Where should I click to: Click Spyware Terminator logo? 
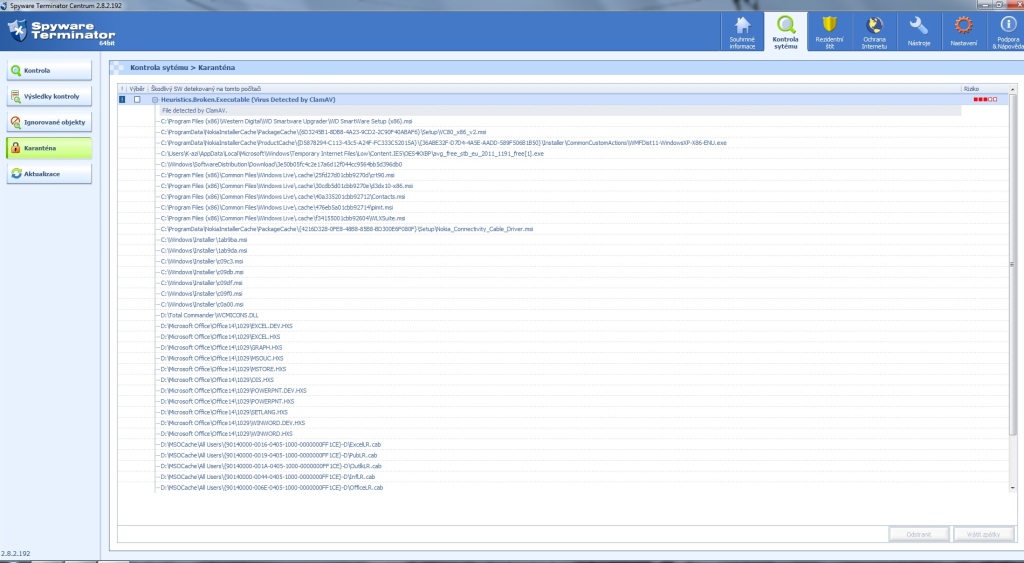(61, 32)
